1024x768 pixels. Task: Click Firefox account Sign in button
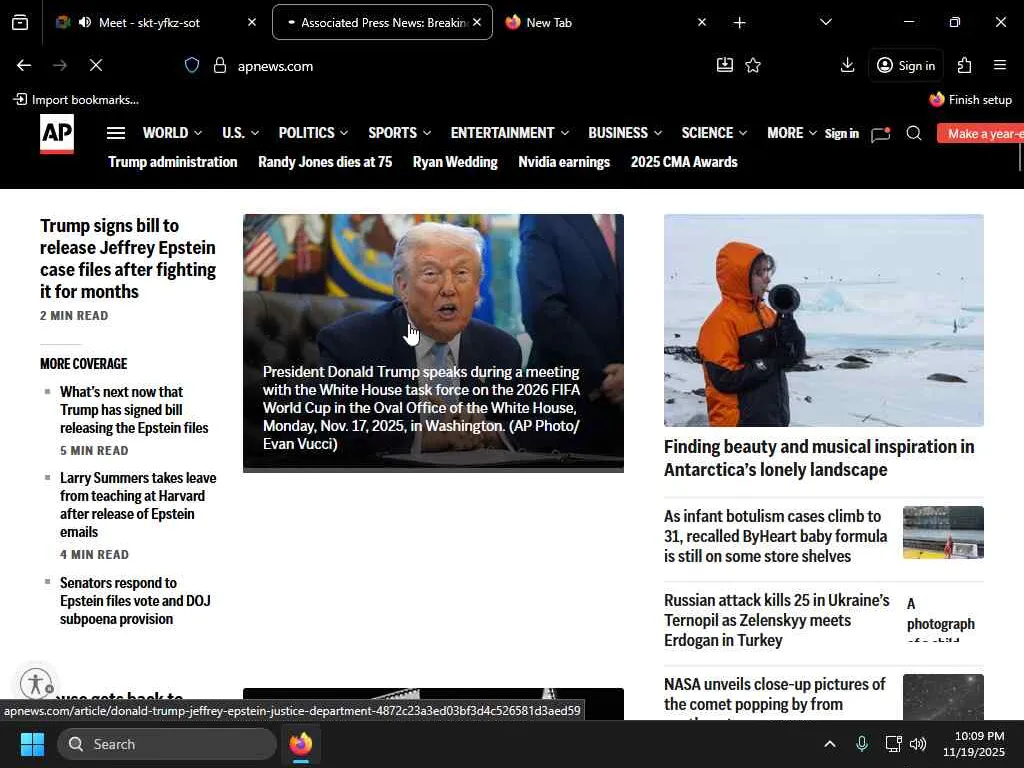pos(906,65)
